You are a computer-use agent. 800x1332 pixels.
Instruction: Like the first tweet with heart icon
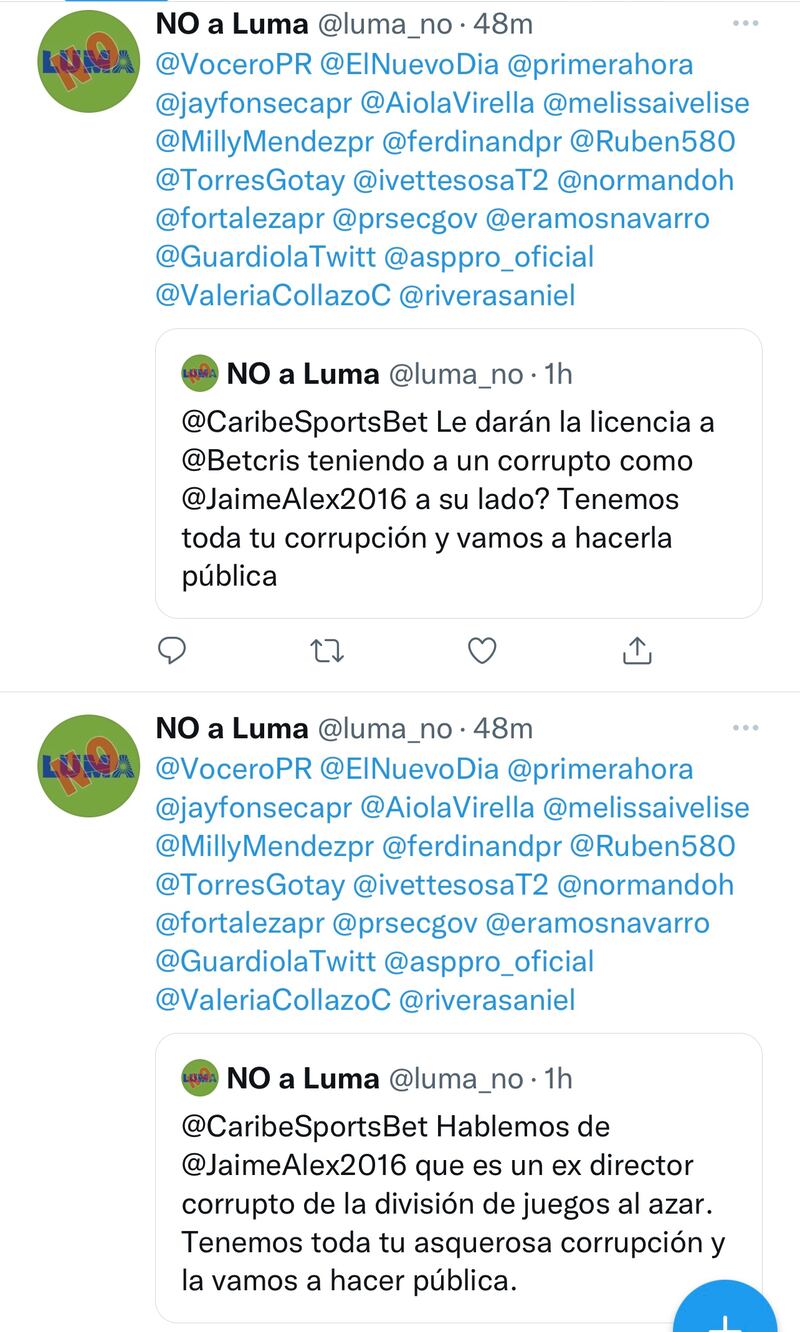point(483,651)
